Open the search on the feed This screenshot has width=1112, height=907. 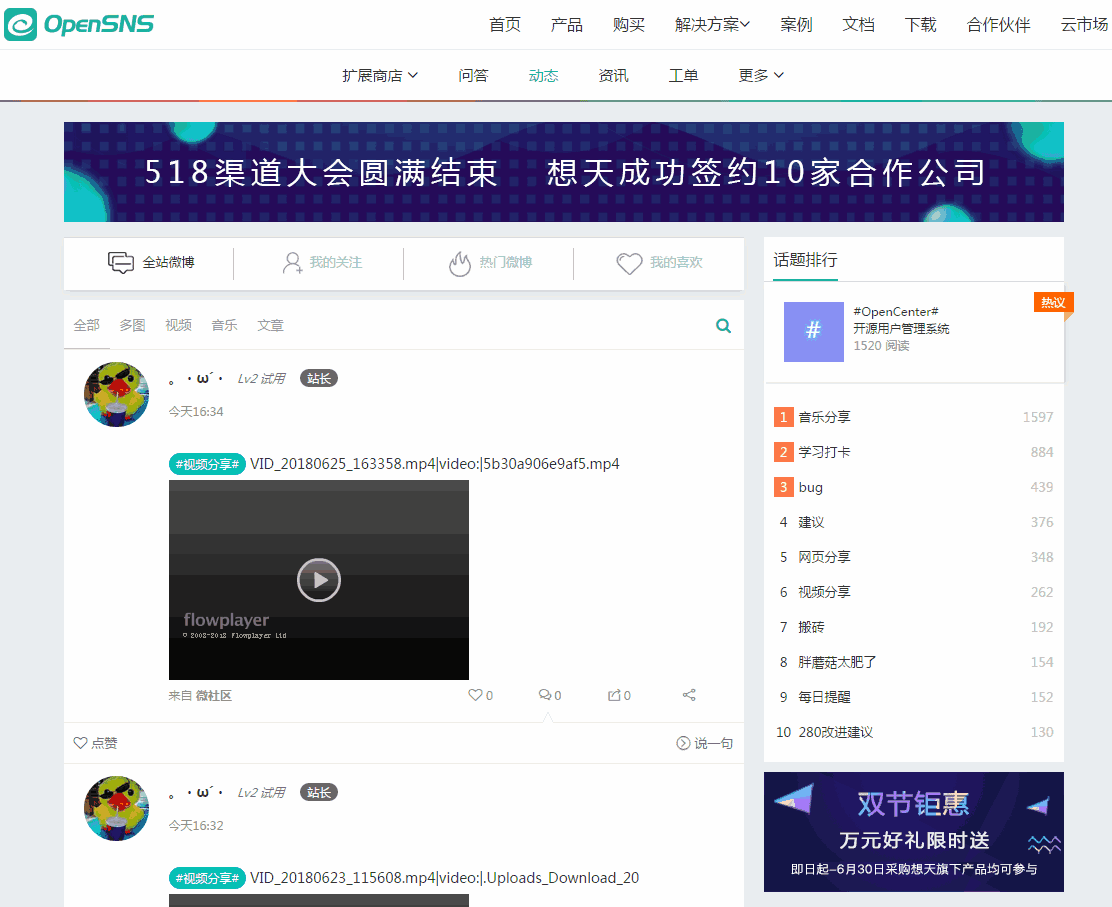(x=723, y=325)
